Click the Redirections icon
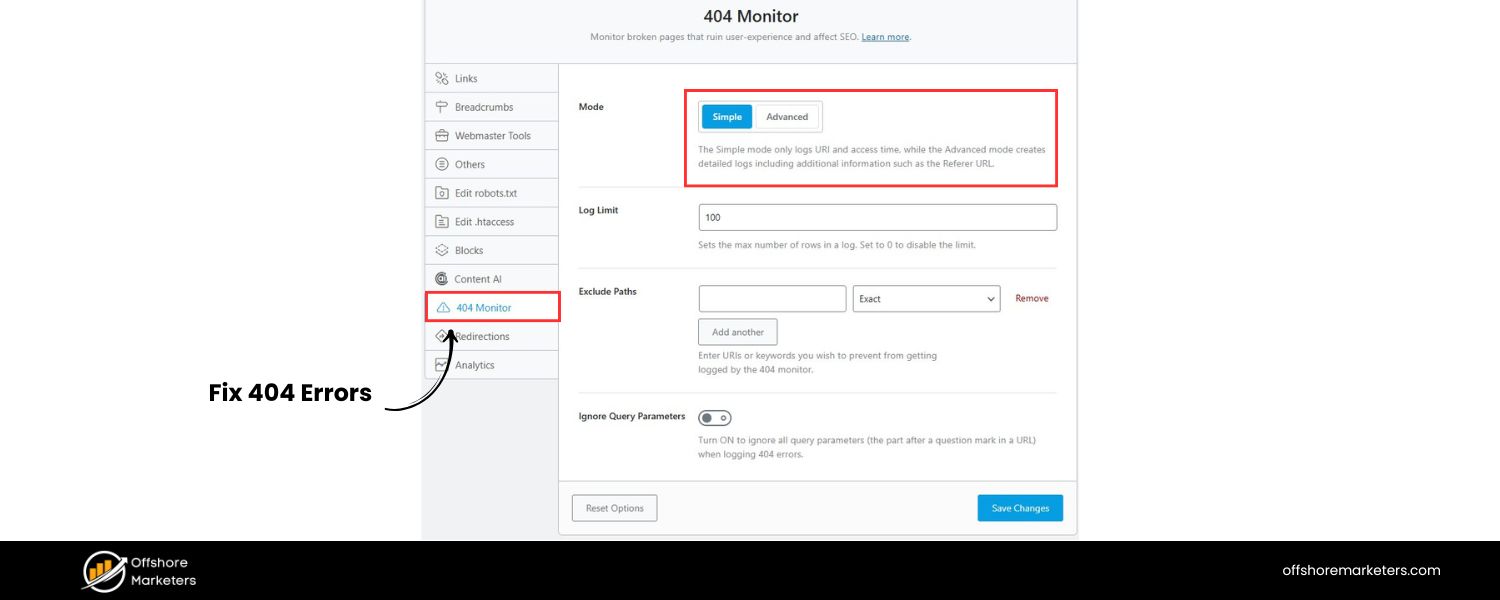 pyautogui.click(x=441, y=336)
